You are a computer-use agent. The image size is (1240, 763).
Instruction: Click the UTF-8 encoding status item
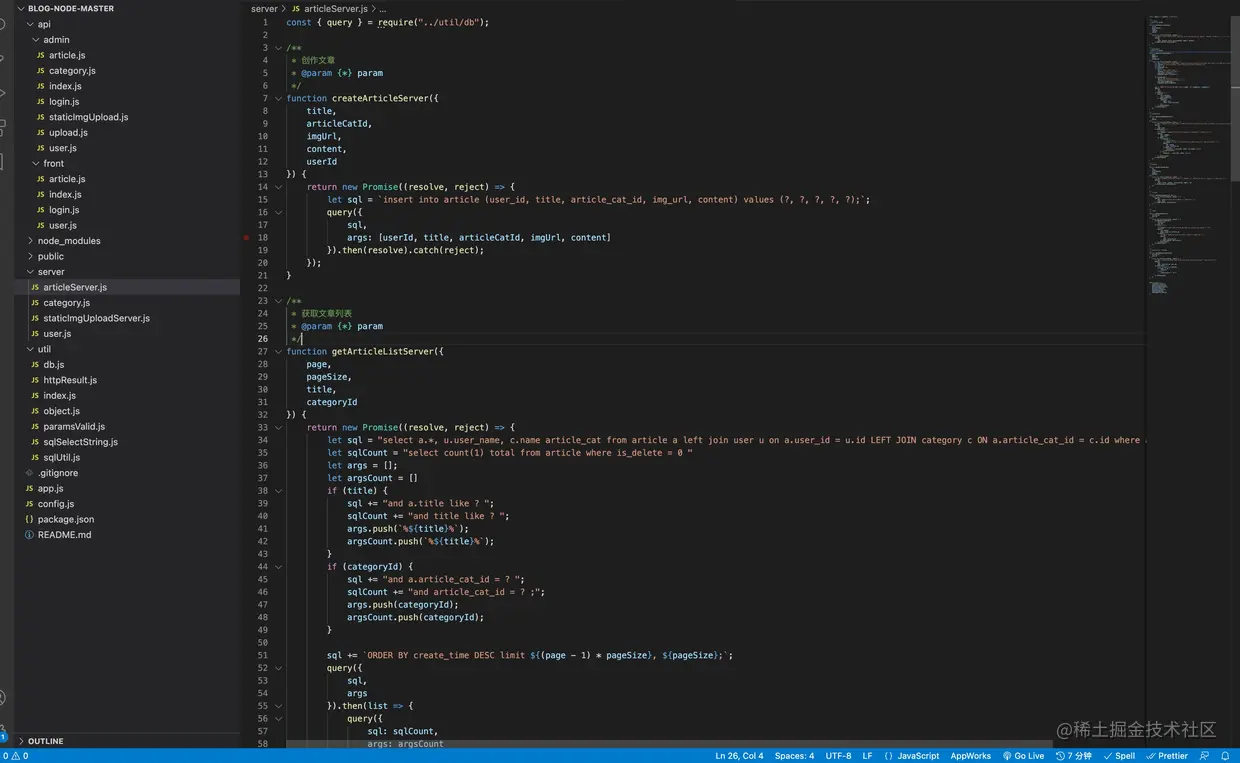click(839, 756)
